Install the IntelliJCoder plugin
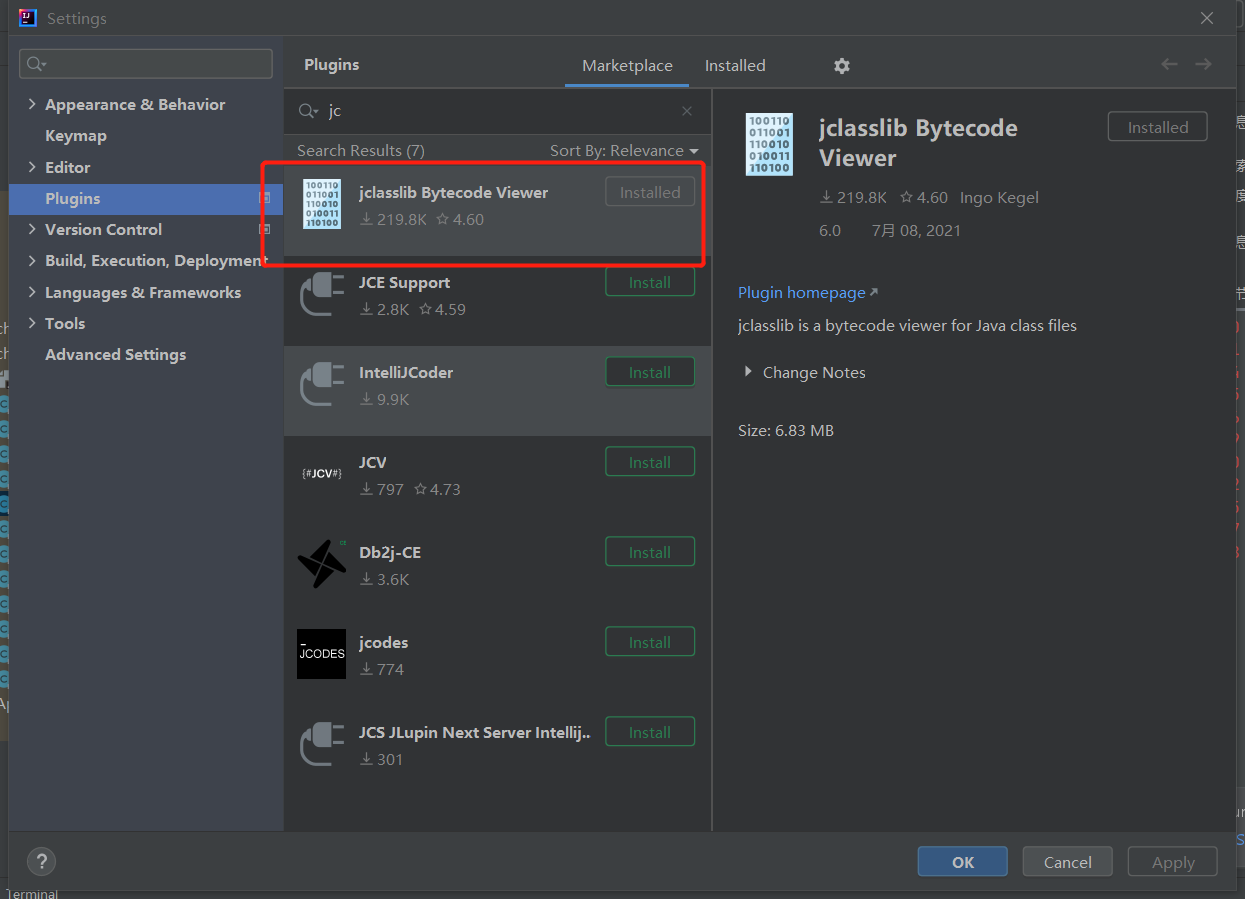The image size is (1245, 899). click(x=650, y=373)
